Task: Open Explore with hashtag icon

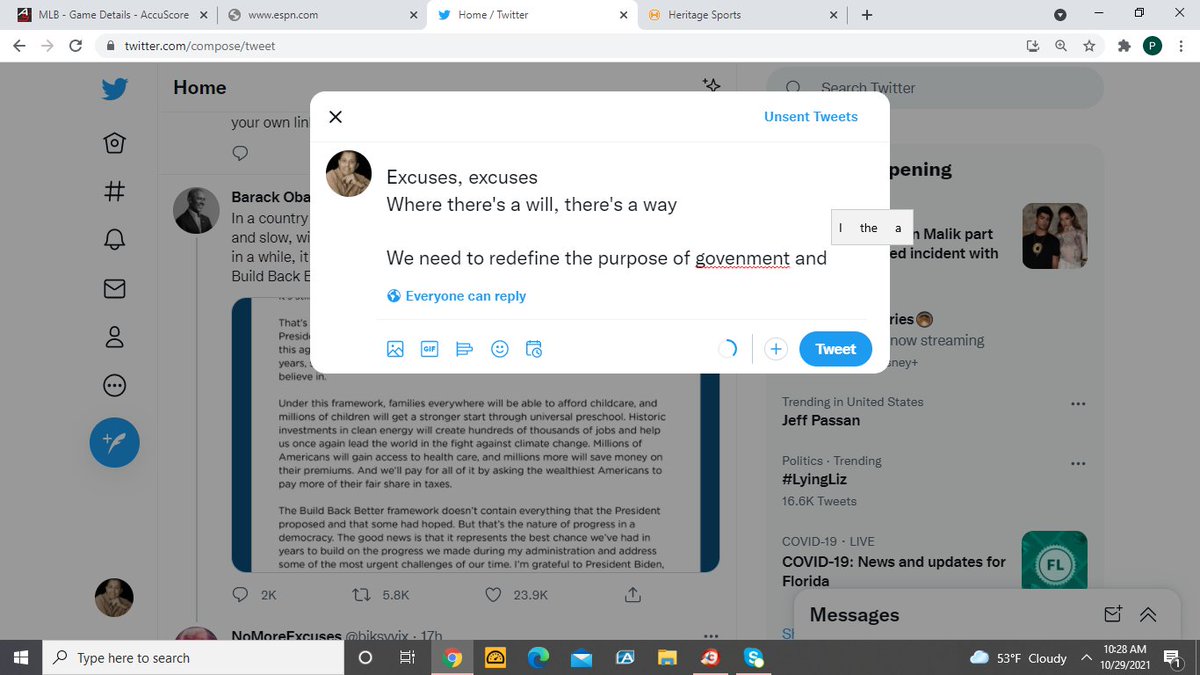Action: tap(114, 190)
